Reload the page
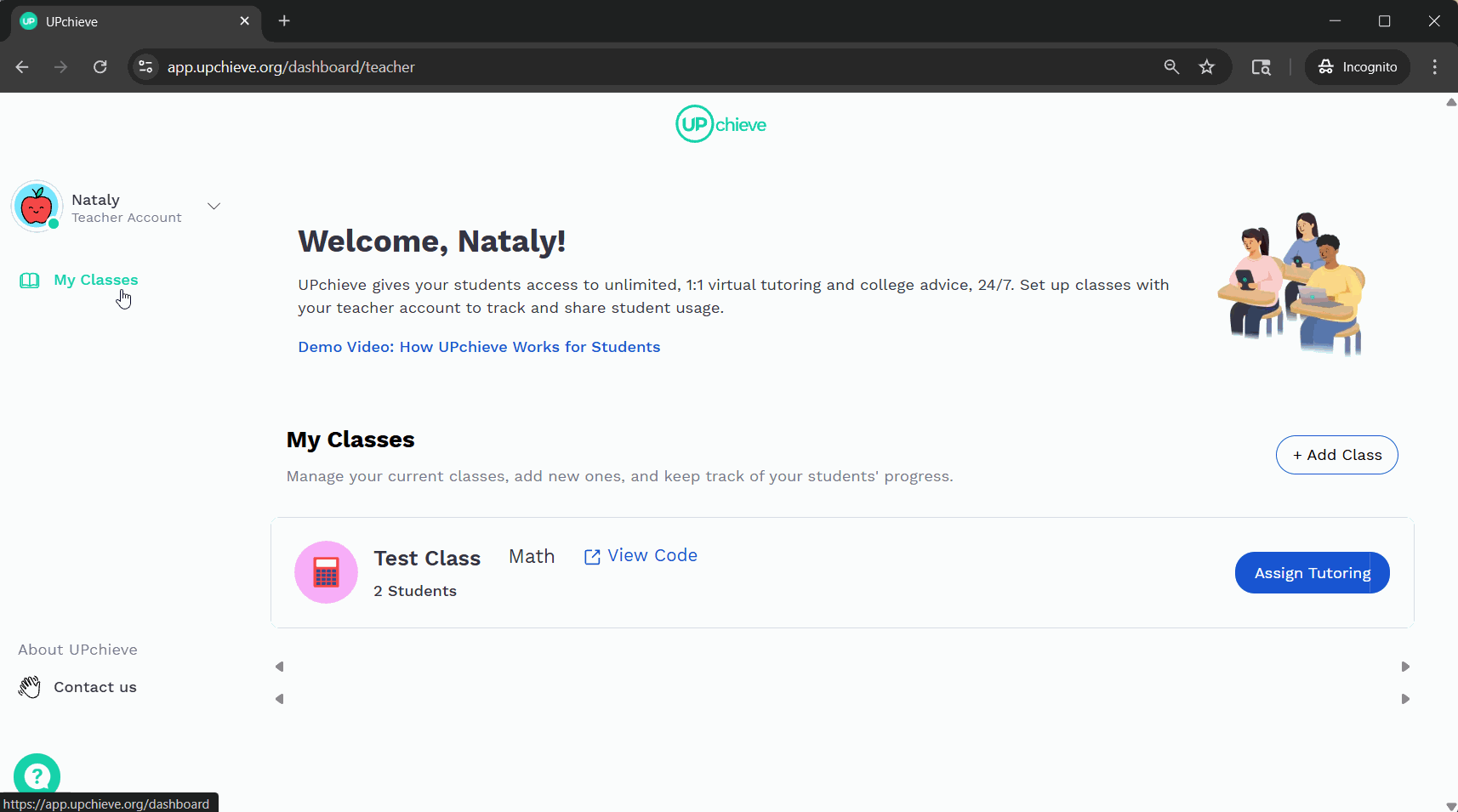Screen dimensions: 1458x812 [x=100, y=67]
